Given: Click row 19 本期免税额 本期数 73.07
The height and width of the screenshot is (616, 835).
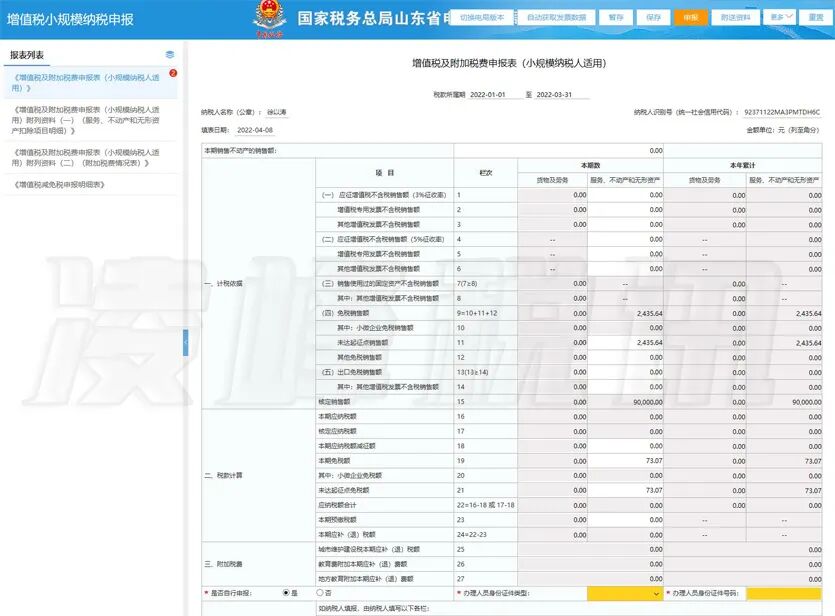Looking at the screenshot, I should (x=625, y=461).
